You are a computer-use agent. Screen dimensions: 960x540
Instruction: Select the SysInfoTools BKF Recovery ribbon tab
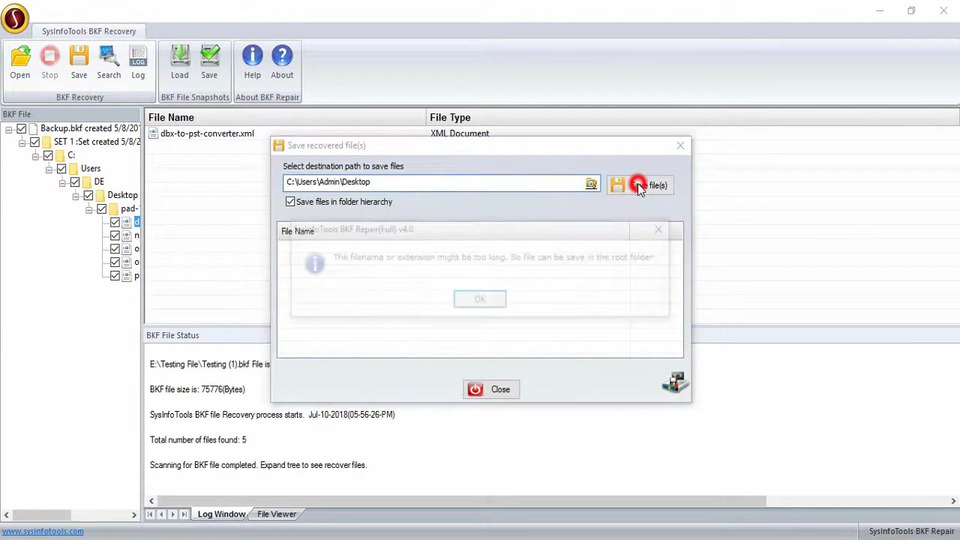[x=89, y=31]
